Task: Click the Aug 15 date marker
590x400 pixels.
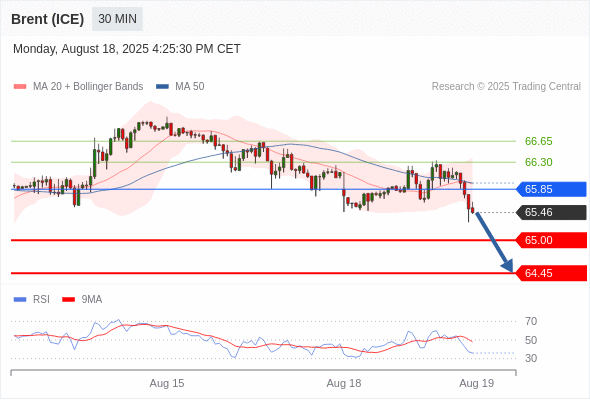Action: (x=167, y=383)
